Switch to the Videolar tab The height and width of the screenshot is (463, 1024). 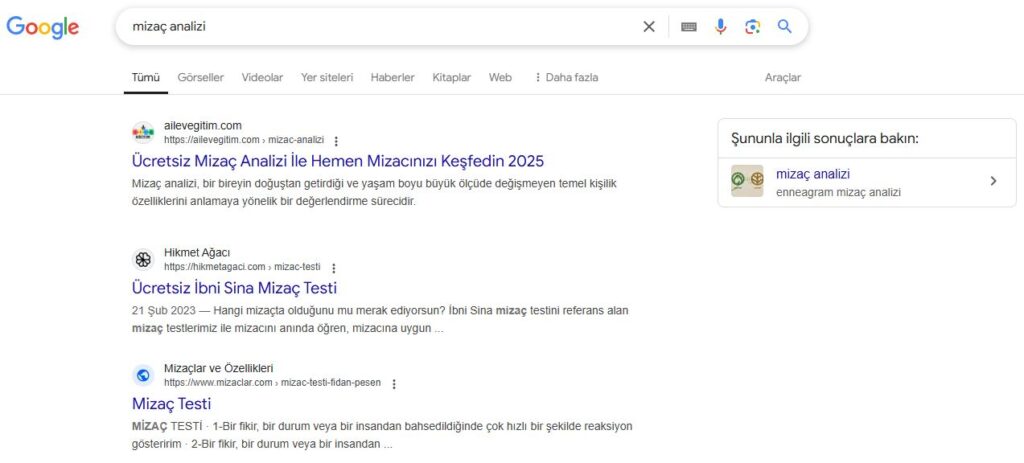pos(263,77)
